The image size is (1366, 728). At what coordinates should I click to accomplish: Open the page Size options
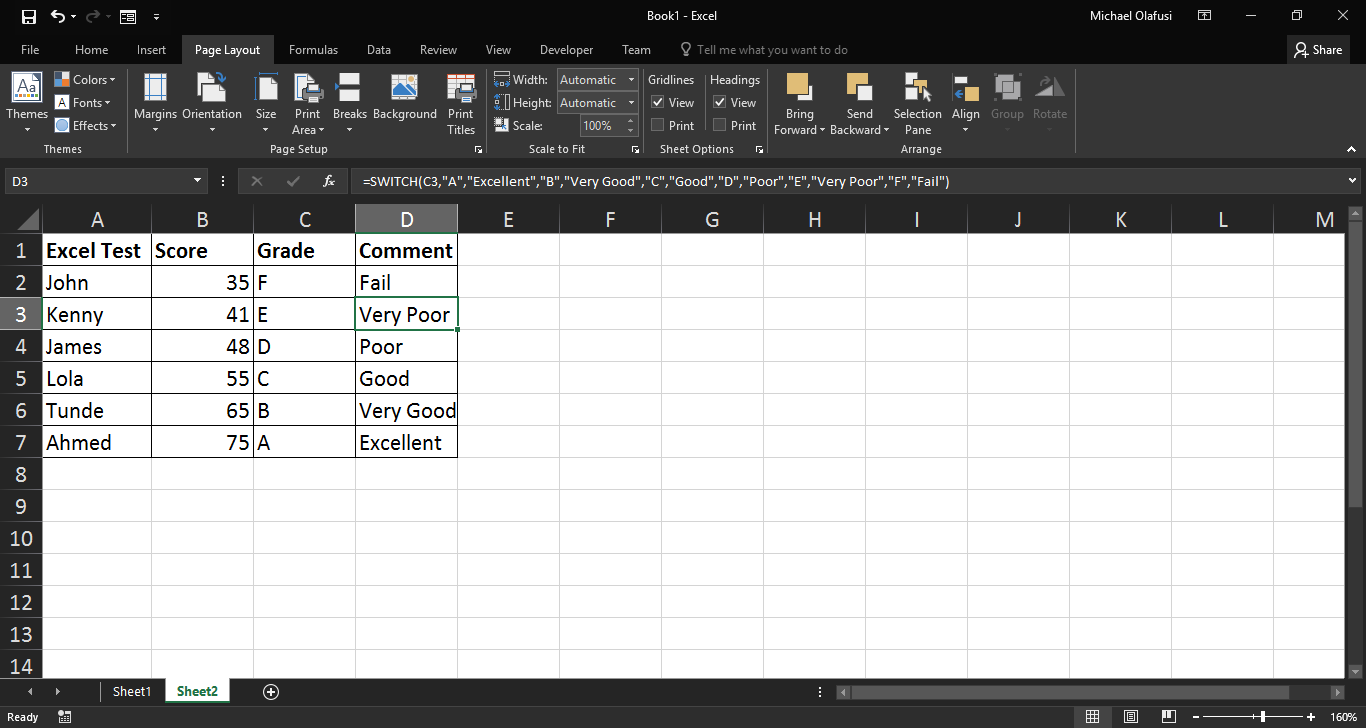coord(266,103)
